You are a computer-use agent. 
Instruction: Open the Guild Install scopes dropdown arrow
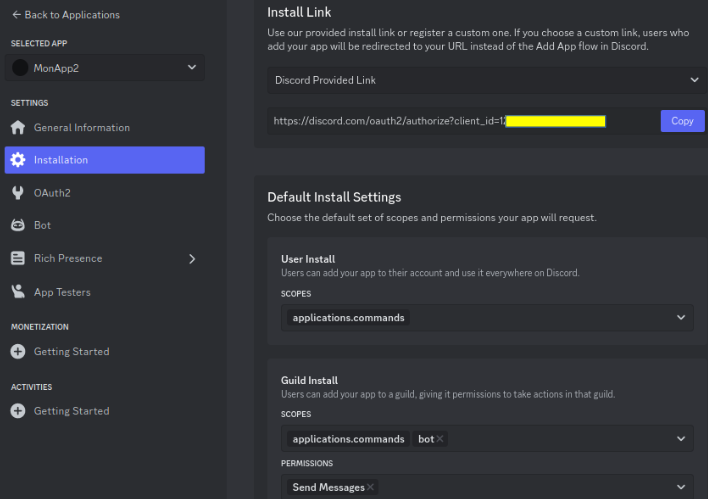coord(681,438)
